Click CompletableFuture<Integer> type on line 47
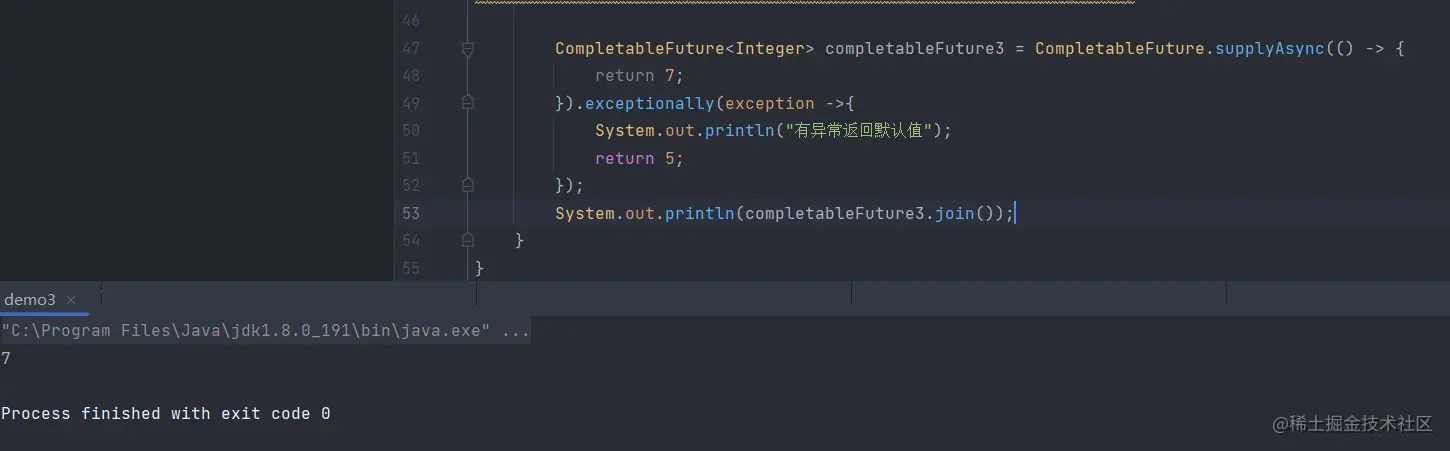The image size is (1450, 451). (685, 48)
